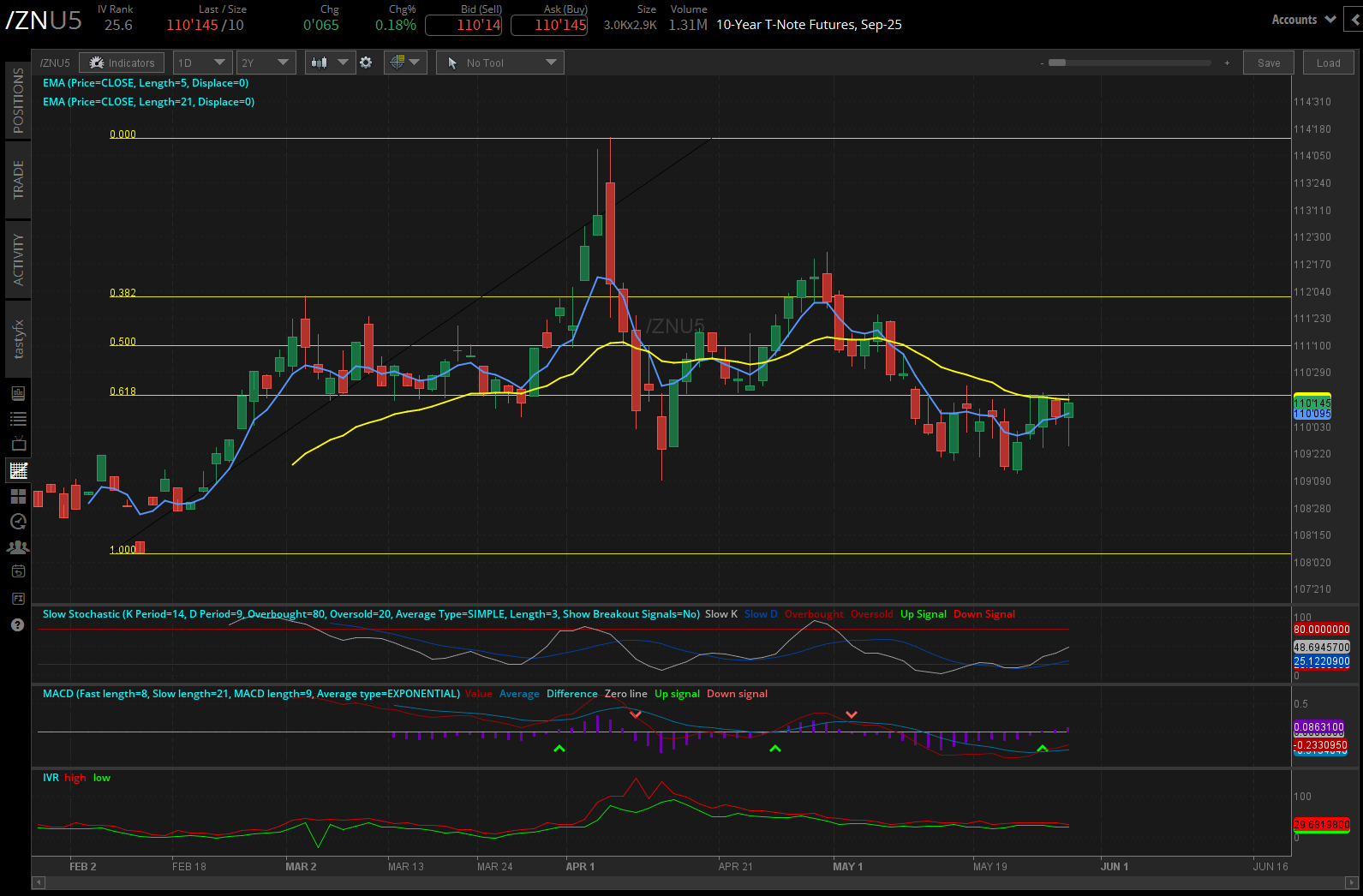Screen dimensions: 1363x896
Task: Click the left scroll arrow at bottom
Action: point(38,882)
